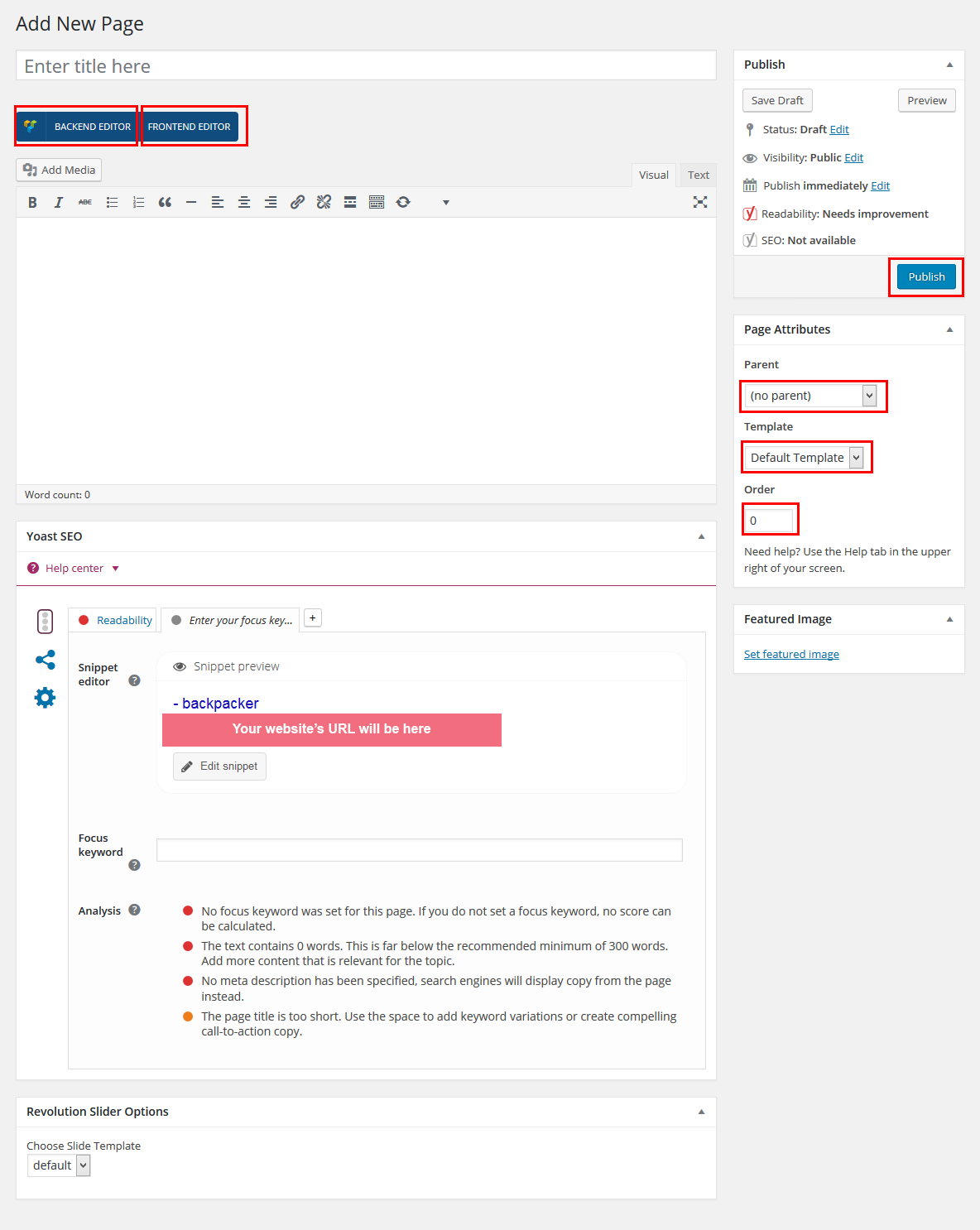Click the italic formatting icon
Image resolution: width=980 pixels, height=1230 pixels.
click(59, 203)
